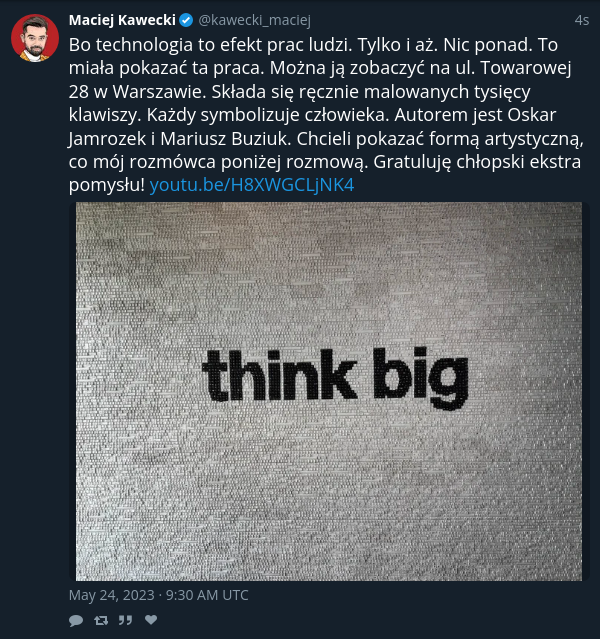Open the youtu.be/H8XWGCLjNK4 link

(x=252, y=185)
